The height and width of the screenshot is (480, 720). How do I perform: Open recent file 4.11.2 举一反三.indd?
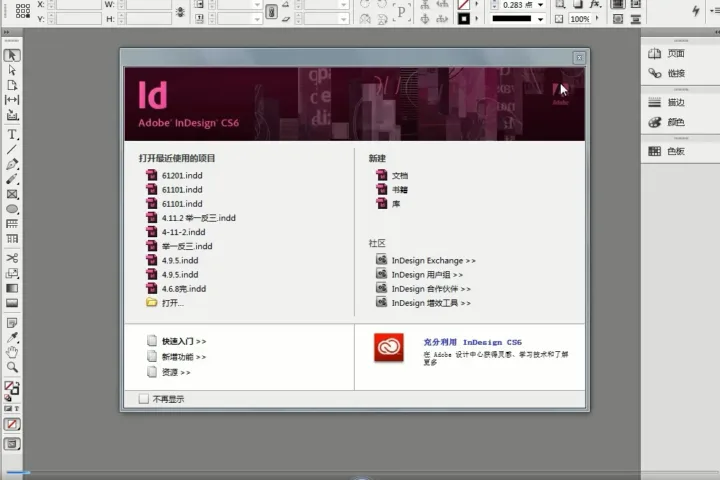click(x=198, y=218)
